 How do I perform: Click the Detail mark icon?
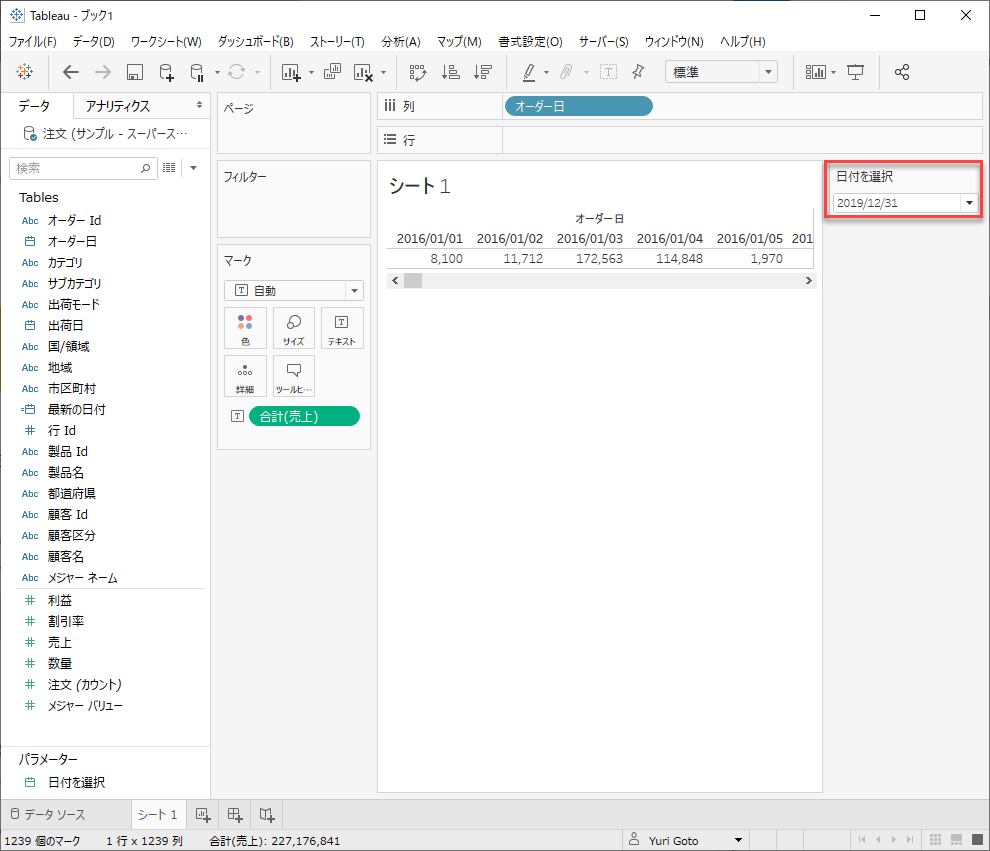(x=245, y=376)
